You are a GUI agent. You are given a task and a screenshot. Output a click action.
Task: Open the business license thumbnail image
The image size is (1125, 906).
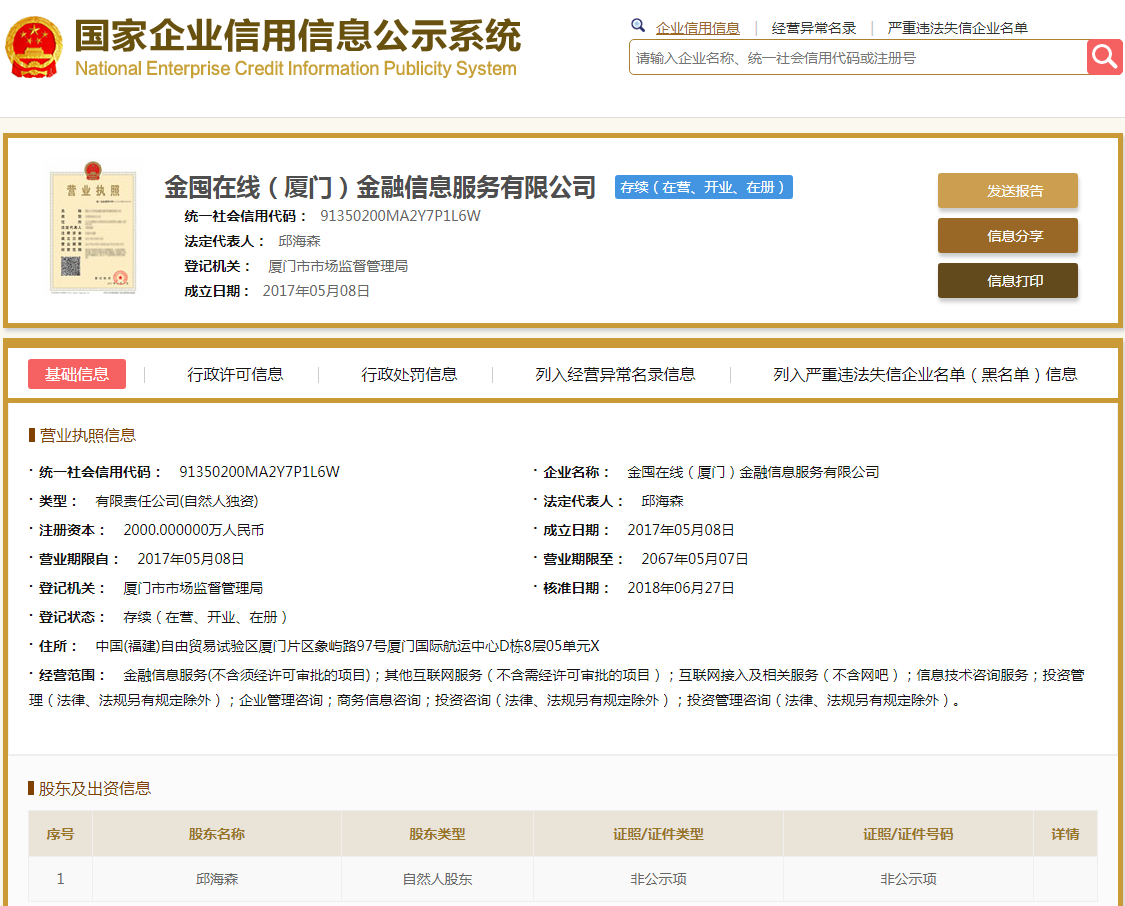click(92, 231)
